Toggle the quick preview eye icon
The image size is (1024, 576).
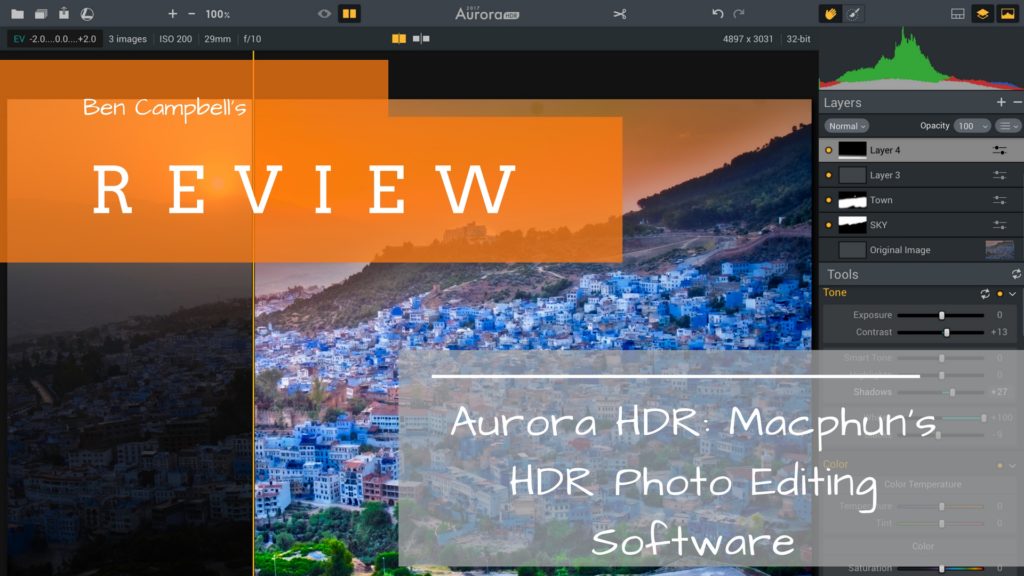(x=324, y=14)
